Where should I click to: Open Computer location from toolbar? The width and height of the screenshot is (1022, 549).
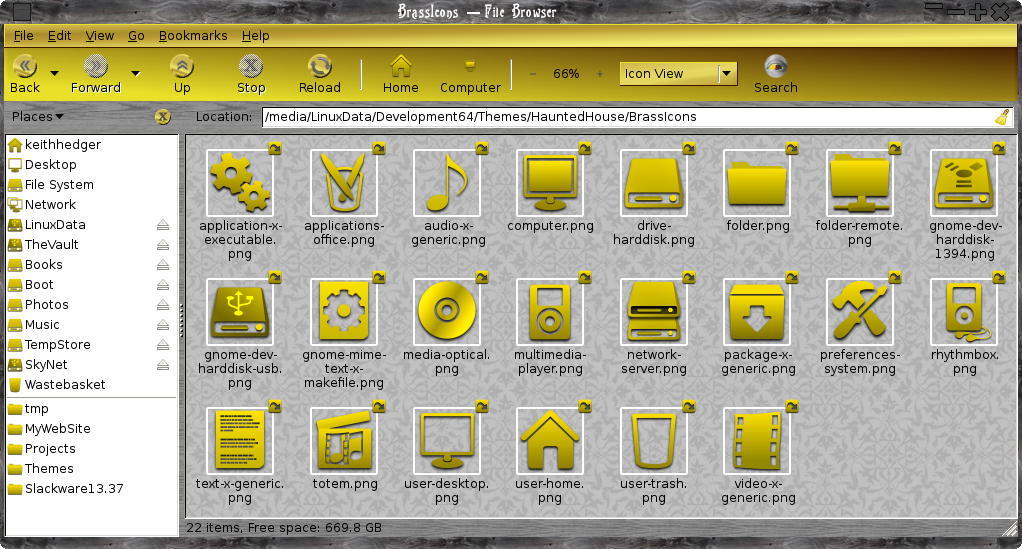click(x=470, y=67)
